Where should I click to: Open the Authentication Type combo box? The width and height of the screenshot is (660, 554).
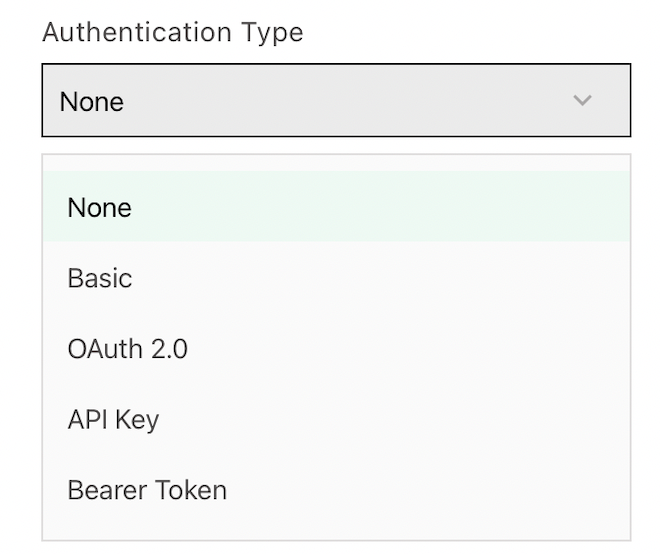point(336,100)
